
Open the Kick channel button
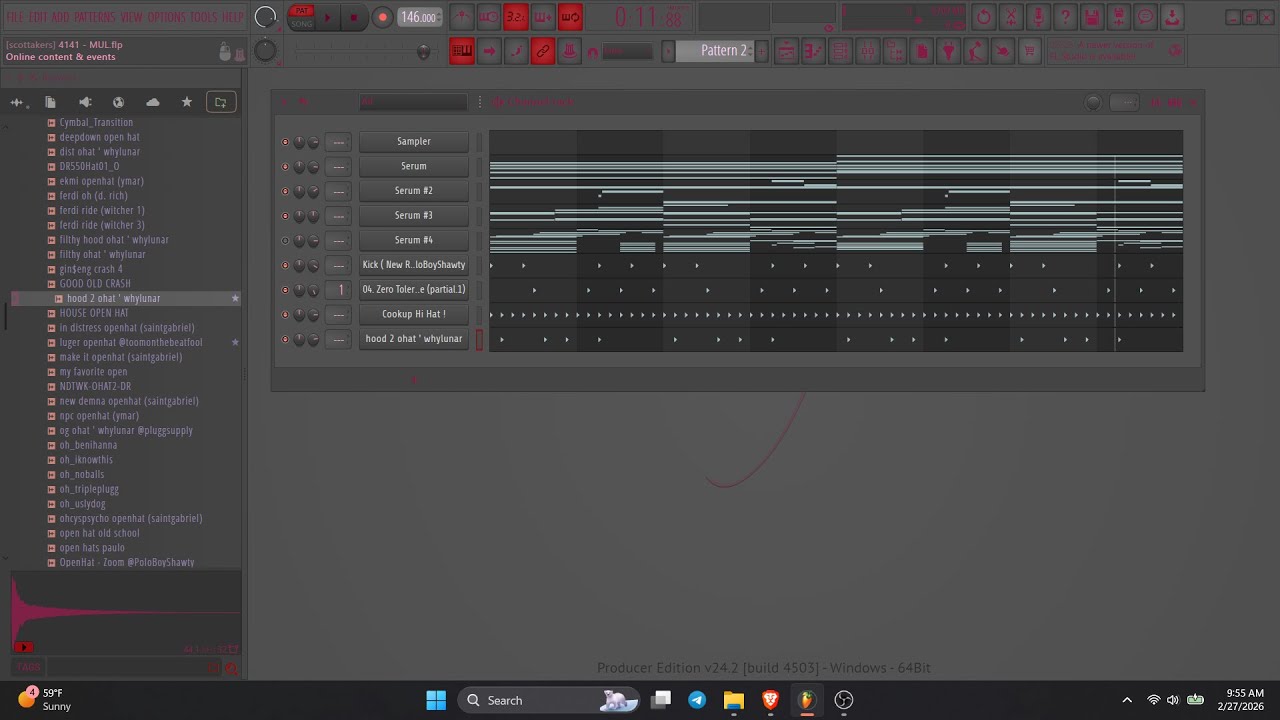(414, 265)
